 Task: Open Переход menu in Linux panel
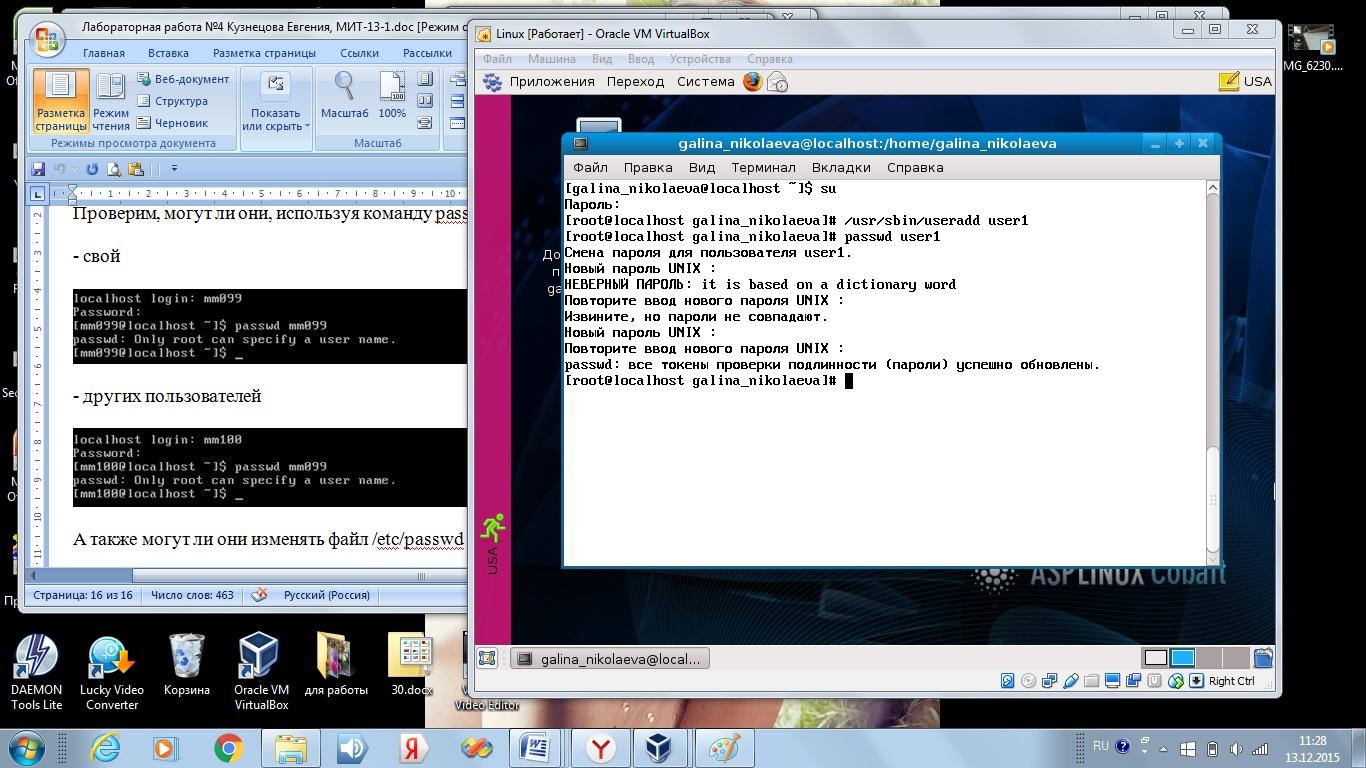[x=635, y=82]
